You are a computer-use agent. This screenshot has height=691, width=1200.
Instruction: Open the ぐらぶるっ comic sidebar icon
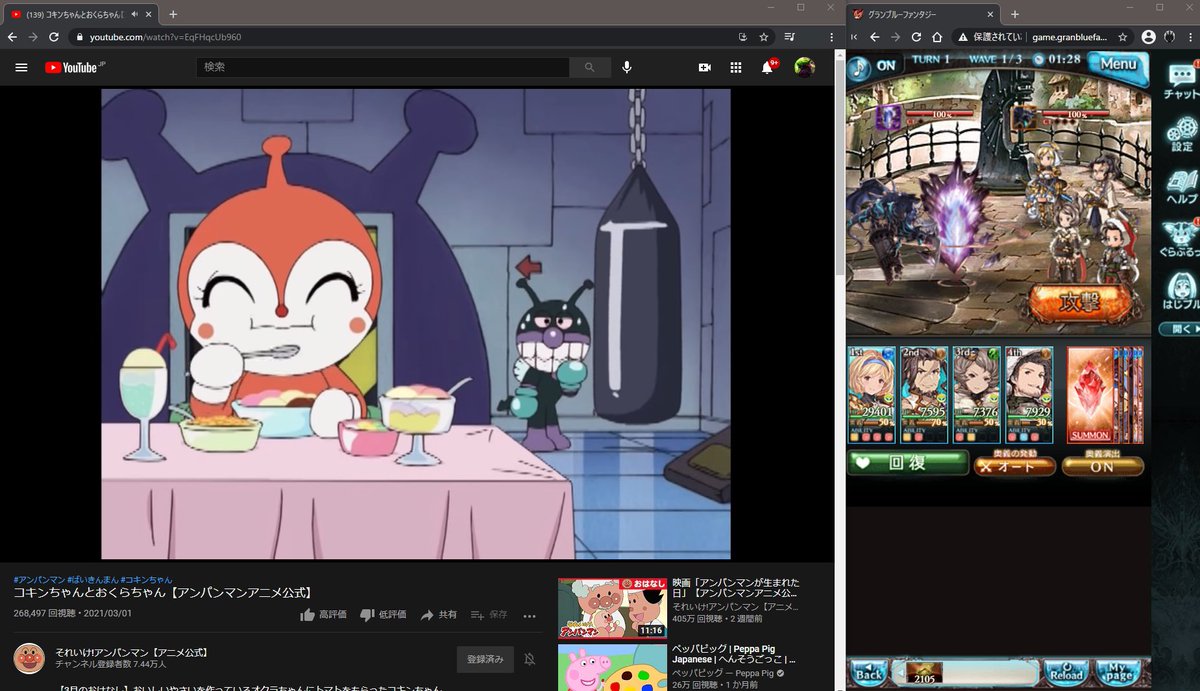pos(1182,241)
